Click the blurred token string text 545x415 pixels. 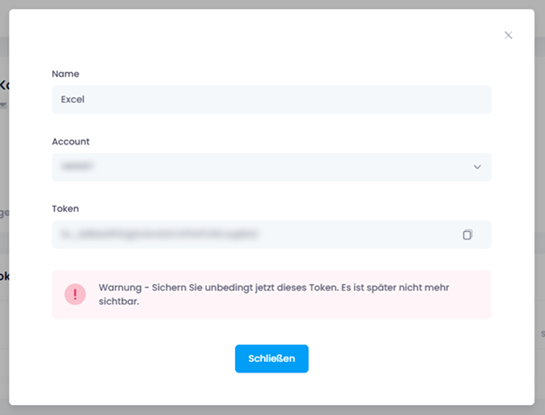pos(159,234)
